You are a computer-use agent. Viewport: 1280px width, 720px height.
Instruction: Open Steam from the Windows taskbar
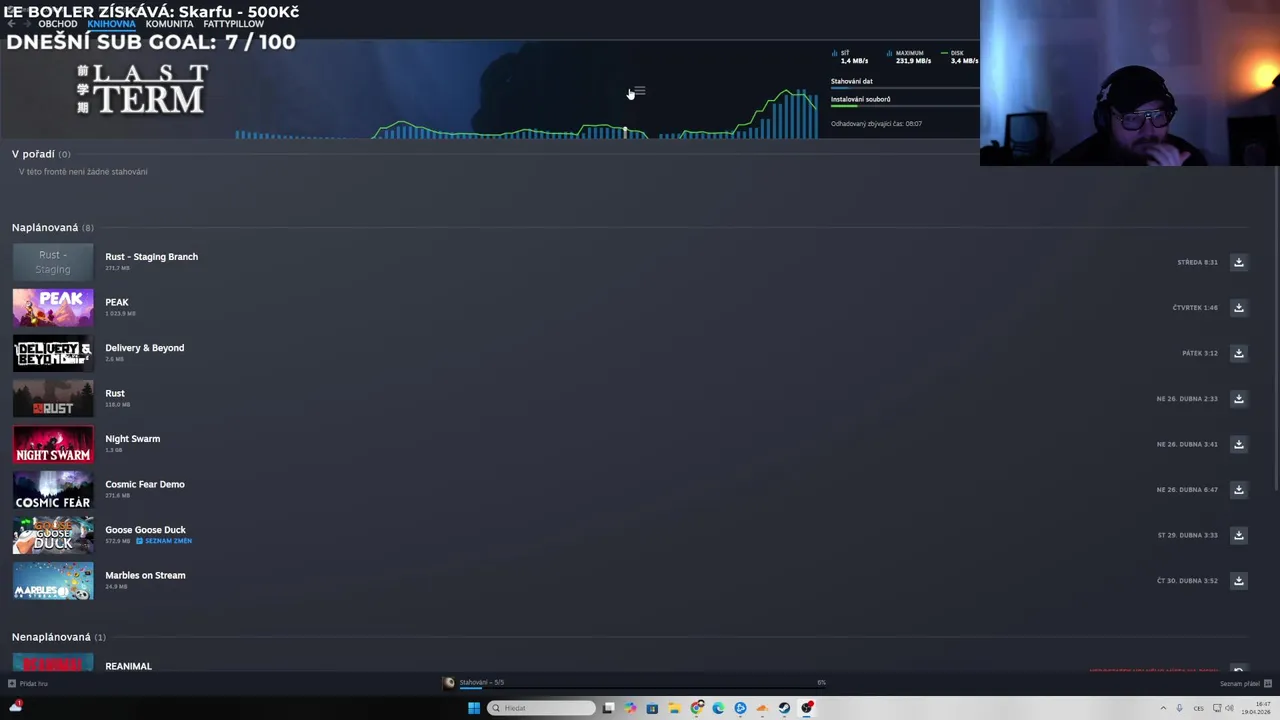(784, 708)
